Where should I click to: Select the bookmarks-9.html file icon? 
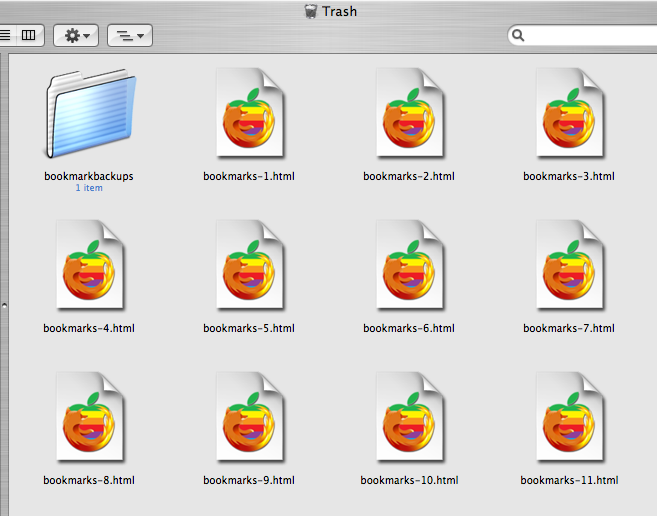250,417
